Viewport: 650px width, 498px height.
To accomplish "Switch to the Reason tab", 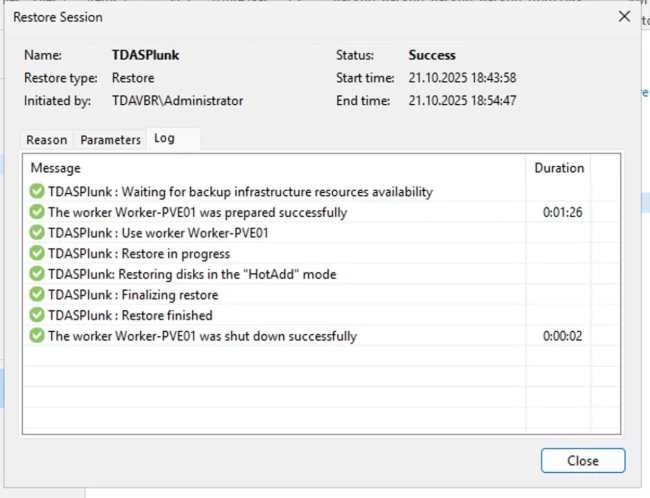I will [47, 140].
